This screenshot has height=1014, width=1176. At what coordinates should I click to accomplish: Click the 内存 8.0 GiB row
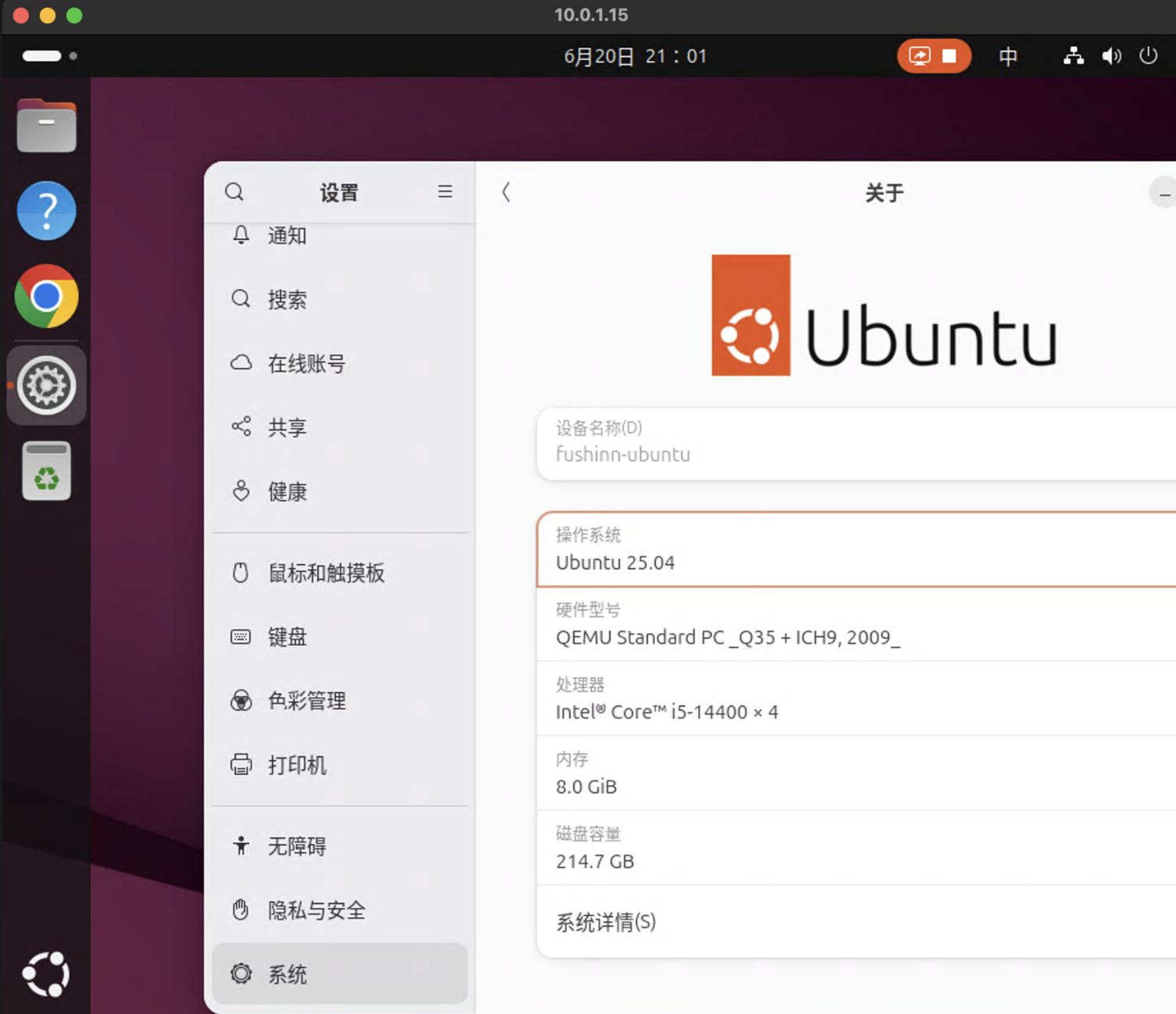(857, 773)
